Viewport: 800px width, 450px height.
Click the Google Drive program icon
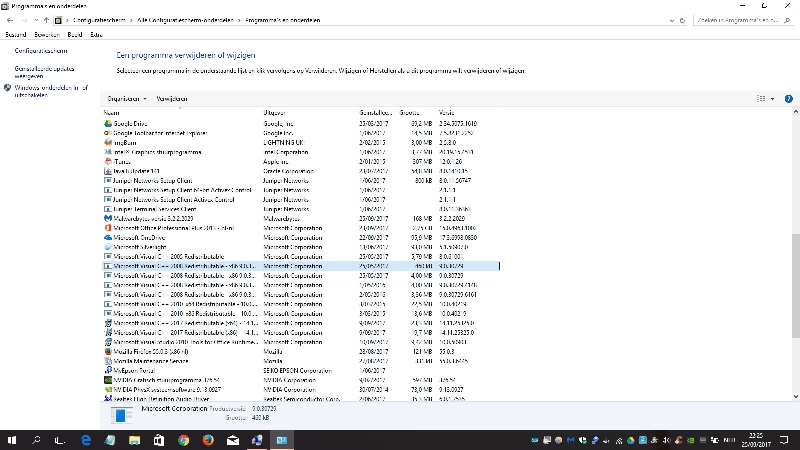click(108, 124)
